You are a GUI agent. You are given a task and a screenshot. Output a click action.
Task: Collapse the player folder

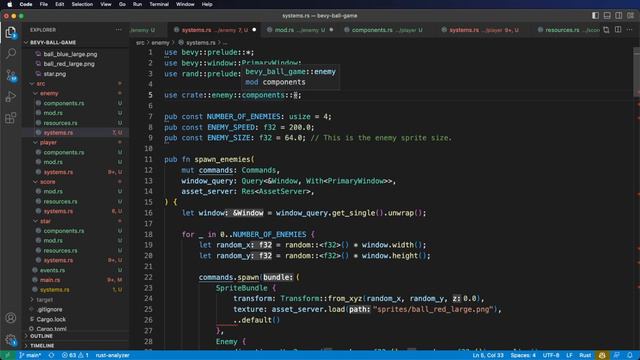(x=48, y=142)
